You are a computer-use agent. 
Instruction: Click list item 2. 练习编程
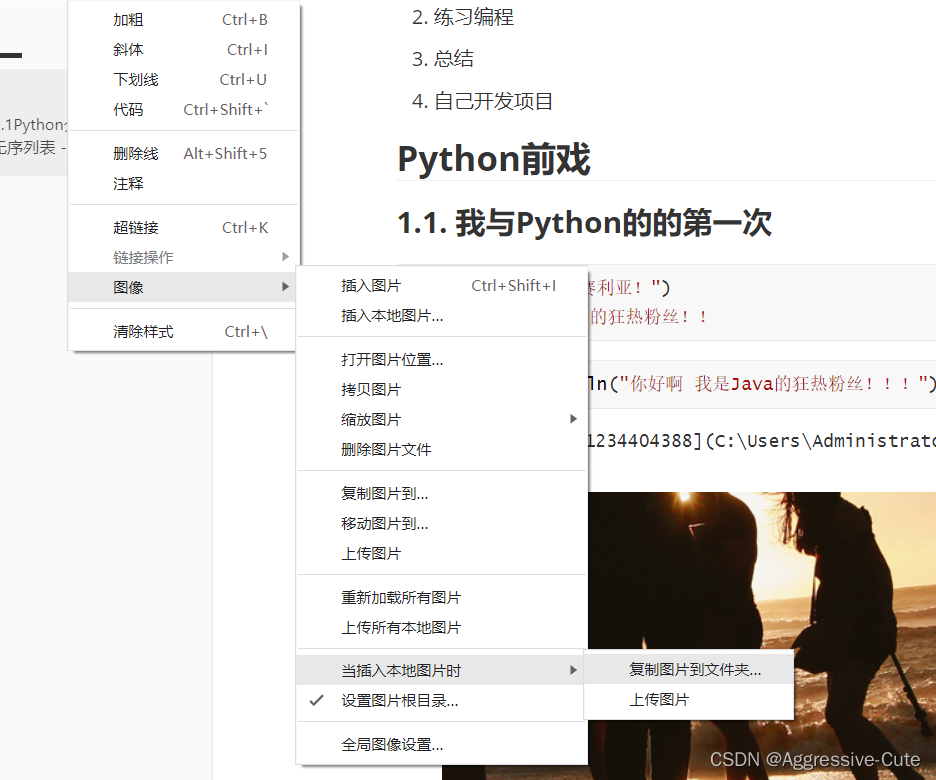click(463, 17)
